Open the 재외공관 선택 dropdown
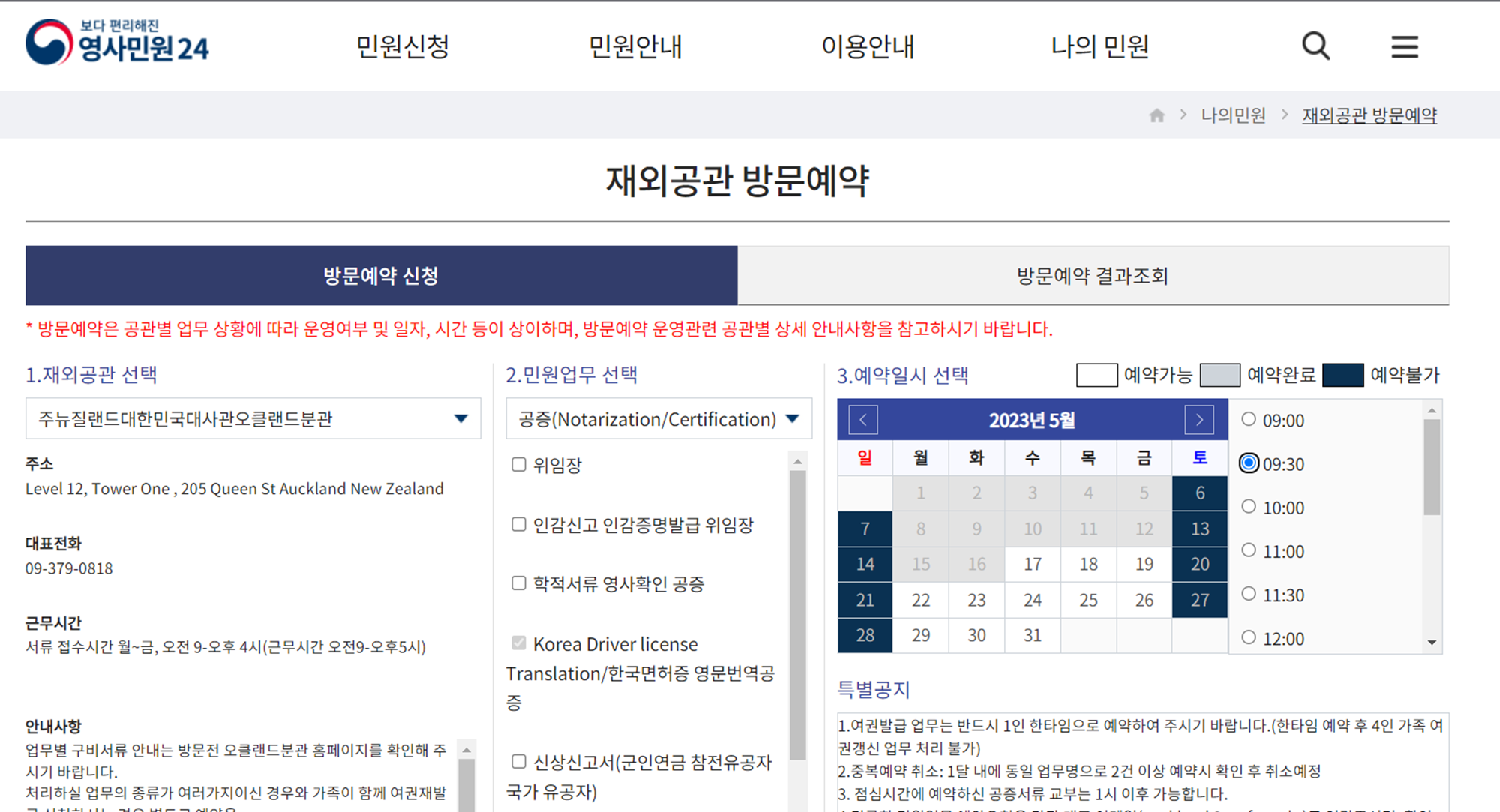This screenshot has width=1500, height=812. click(x=253, y=418)
